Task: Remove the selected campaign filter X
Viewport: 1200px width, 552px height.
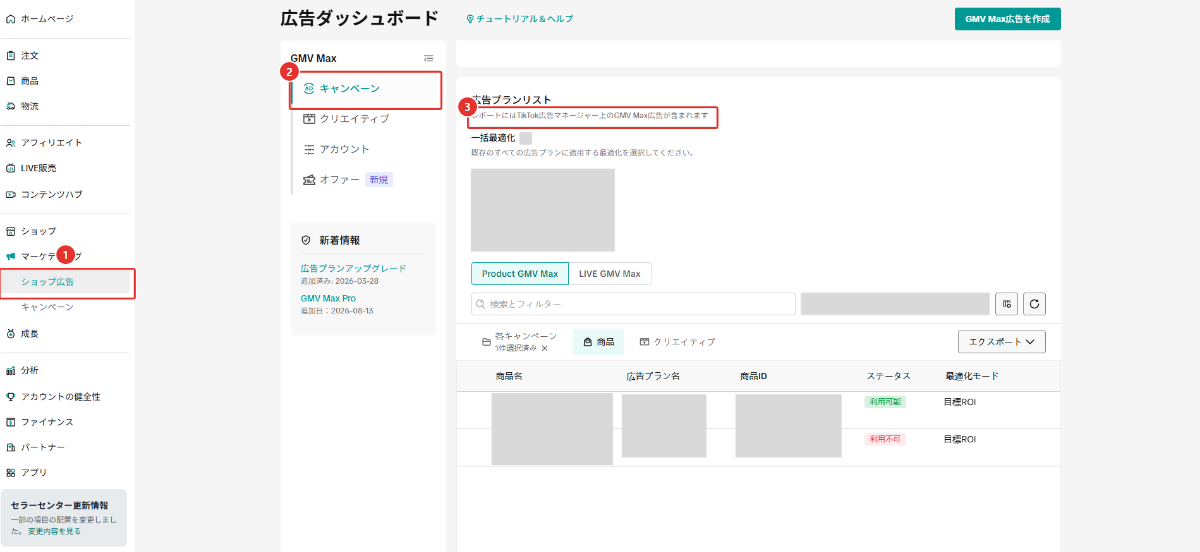Action: (545, 349)
